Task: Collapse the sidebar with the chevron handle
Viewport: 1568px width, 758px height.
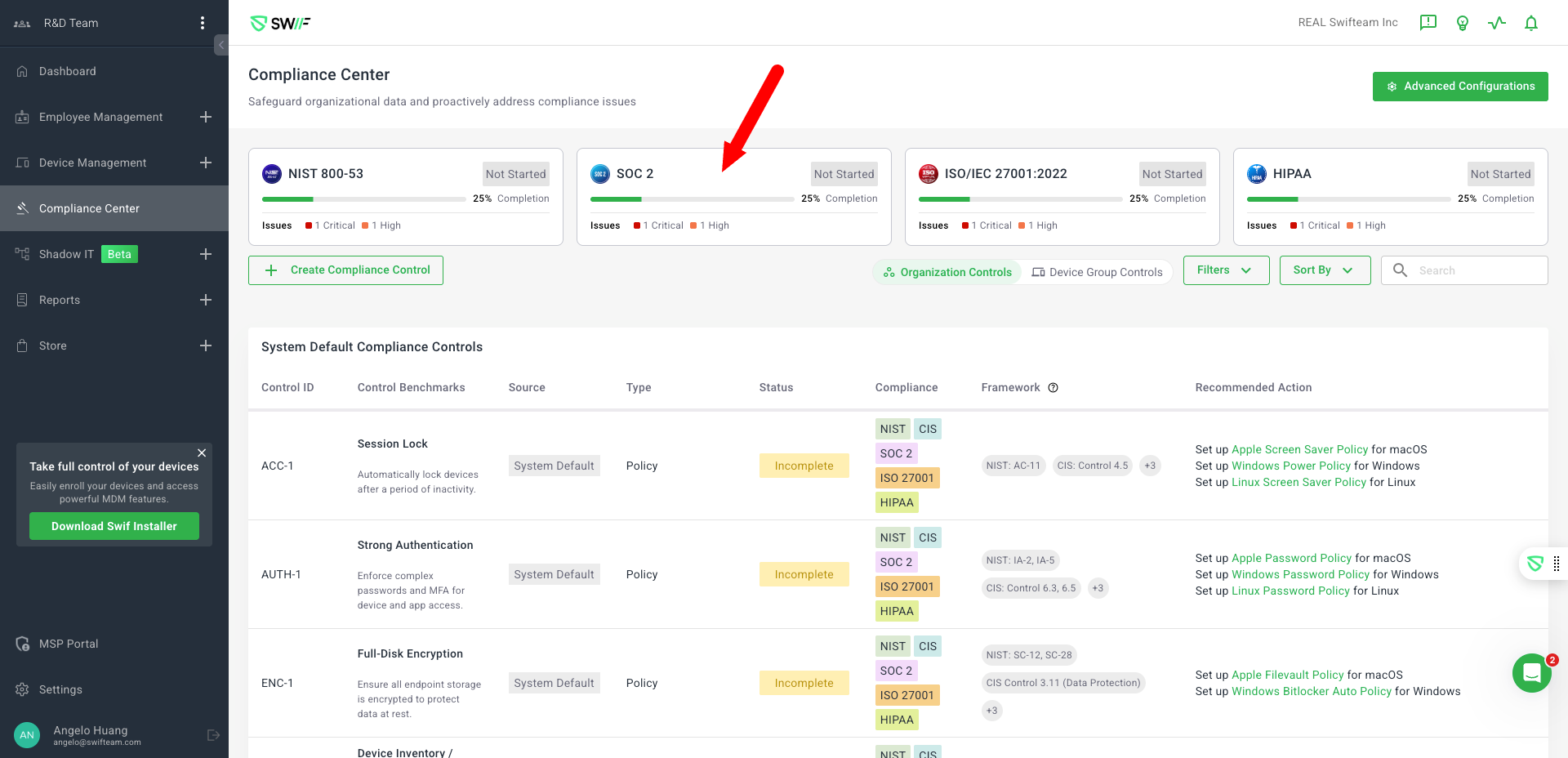Action: coord(221,45)
